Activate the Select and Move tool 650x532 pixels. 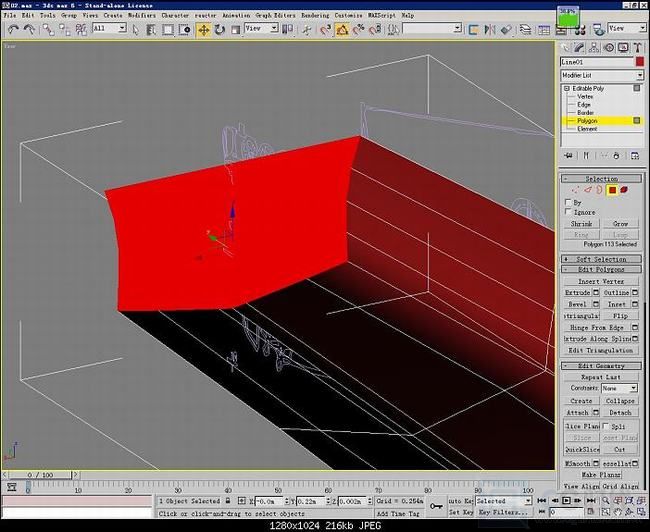click(x=204, y=29)
